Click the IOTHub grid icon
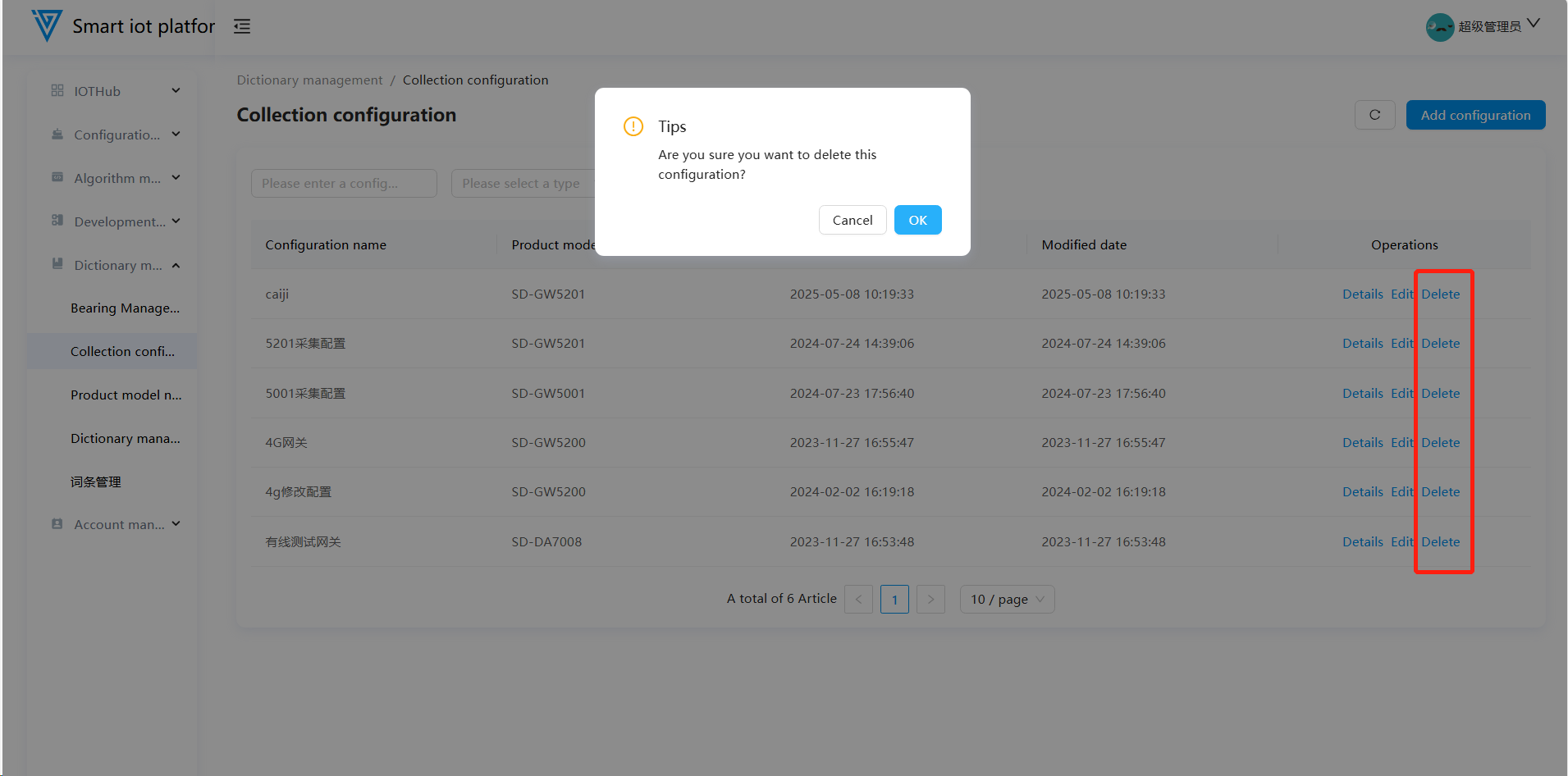This screenshot has width=1568, height=776. 57,90
